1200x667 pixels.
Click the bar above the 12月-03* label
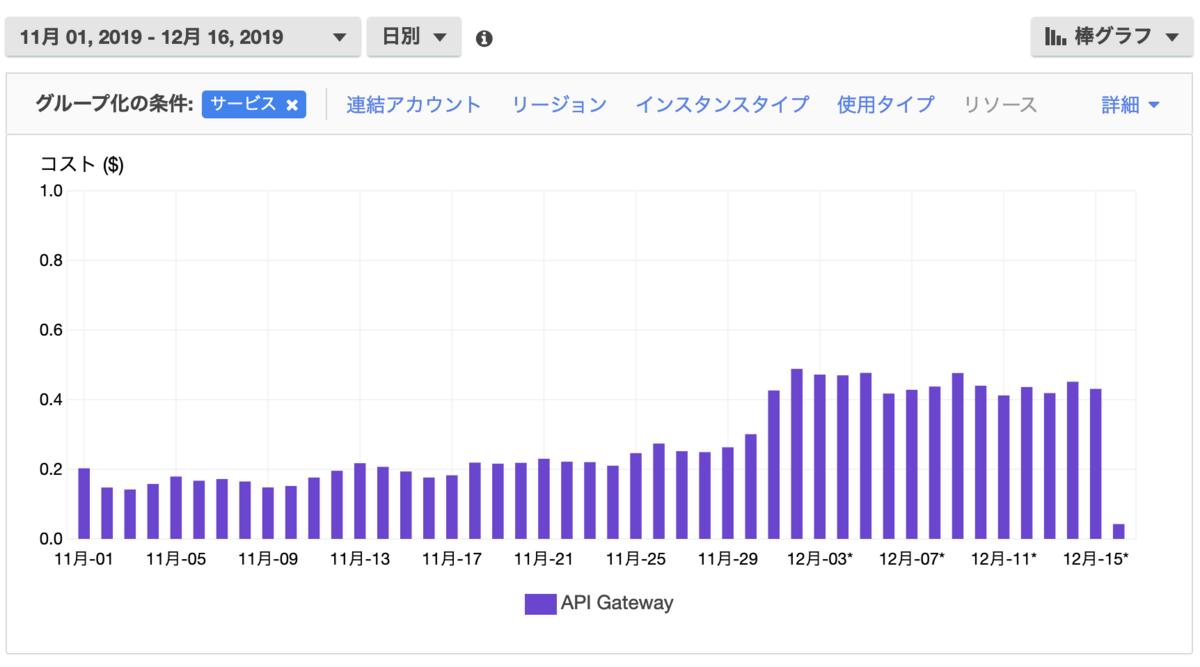(x=820, y=457)
